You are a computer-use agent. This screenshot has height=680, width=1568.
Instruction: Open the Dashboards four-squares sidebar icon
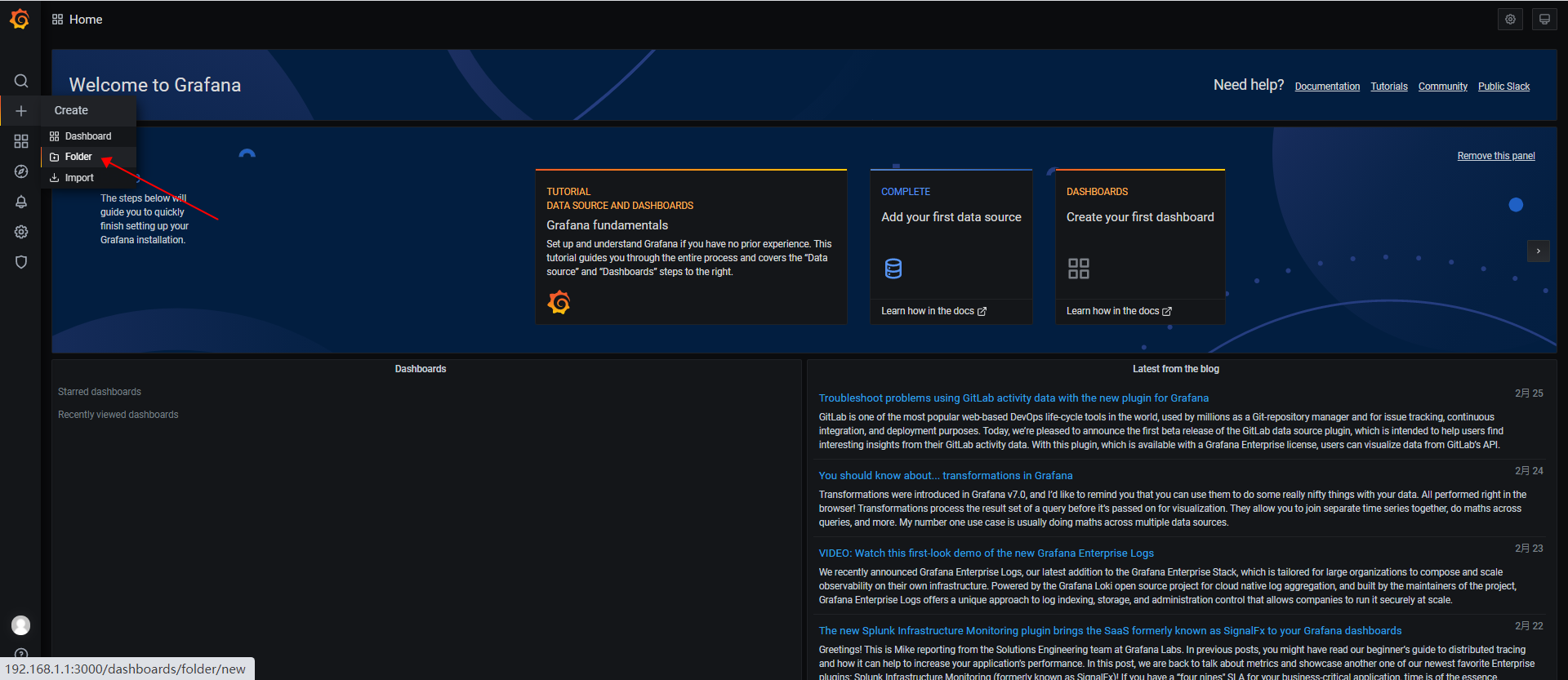point(21,141)
